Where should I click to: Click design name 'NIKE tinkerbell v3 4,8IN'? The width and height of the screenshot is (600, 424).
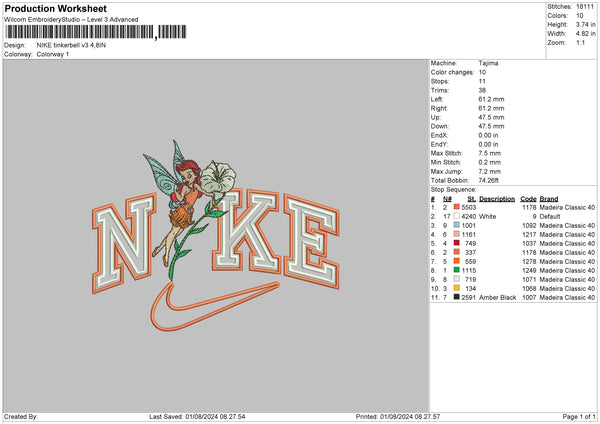pos(71,45)
